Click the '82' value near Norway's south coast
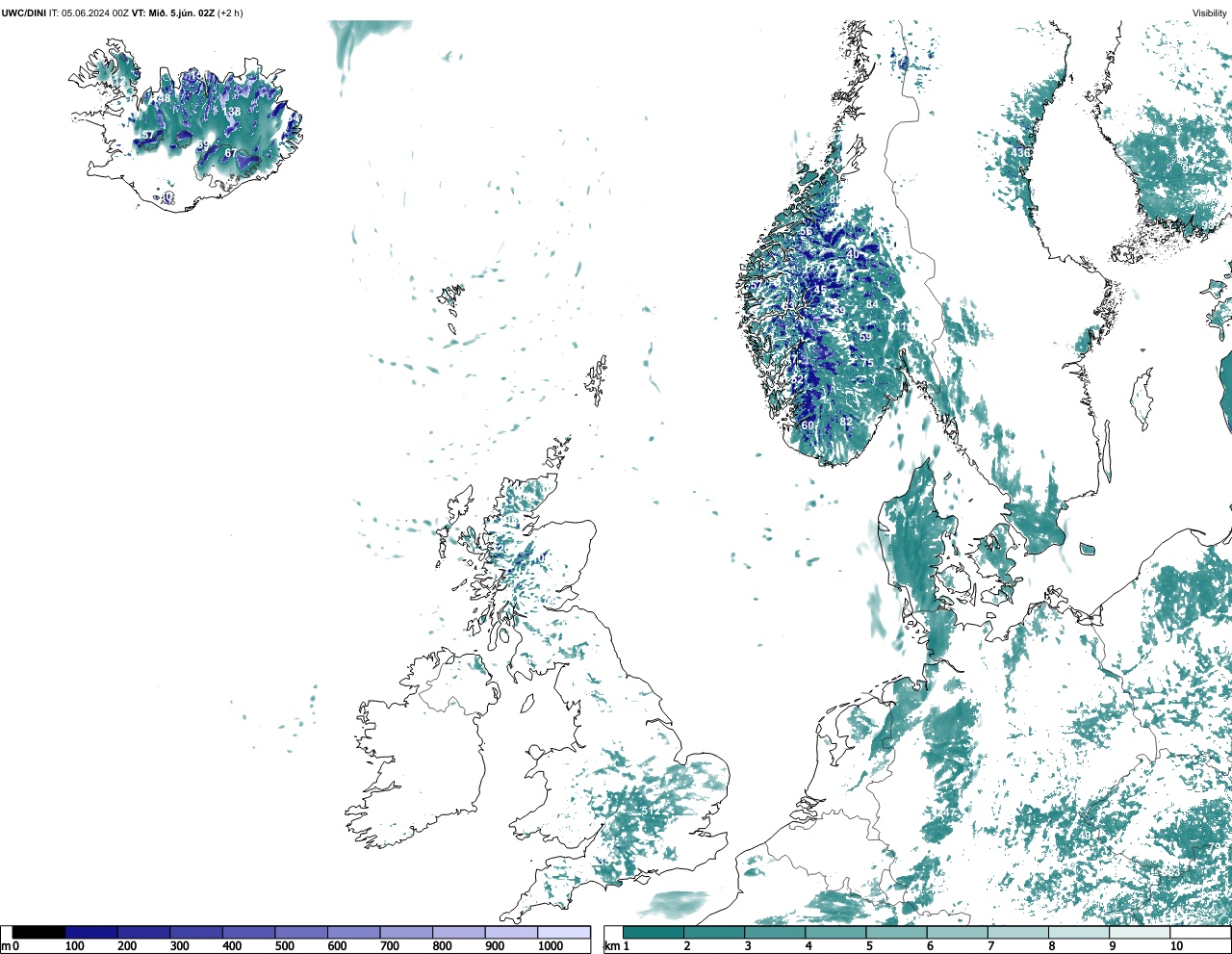Image resolution: width=1232 pixels, height=954 pixels. [x=846, y=422]
